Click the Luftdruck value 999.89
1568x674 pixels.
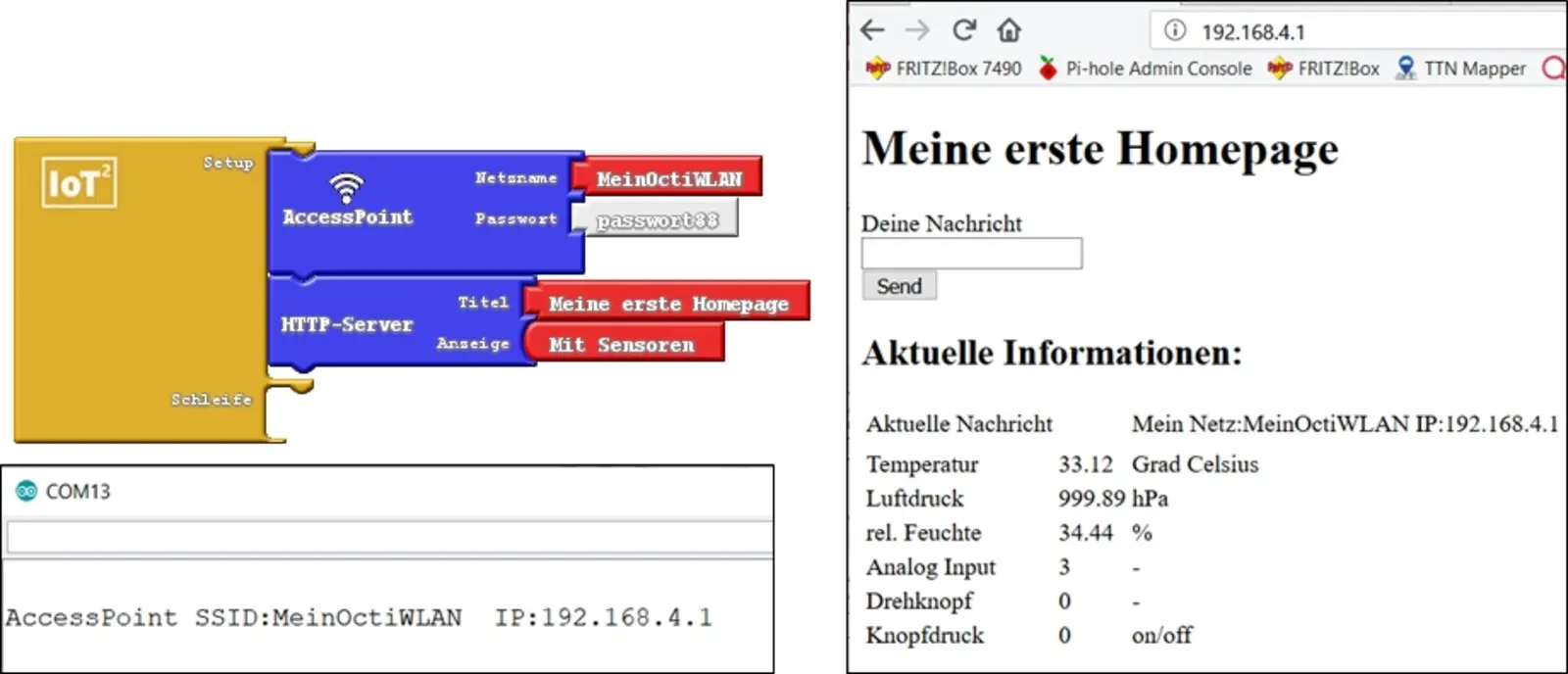coord(1092,499)
